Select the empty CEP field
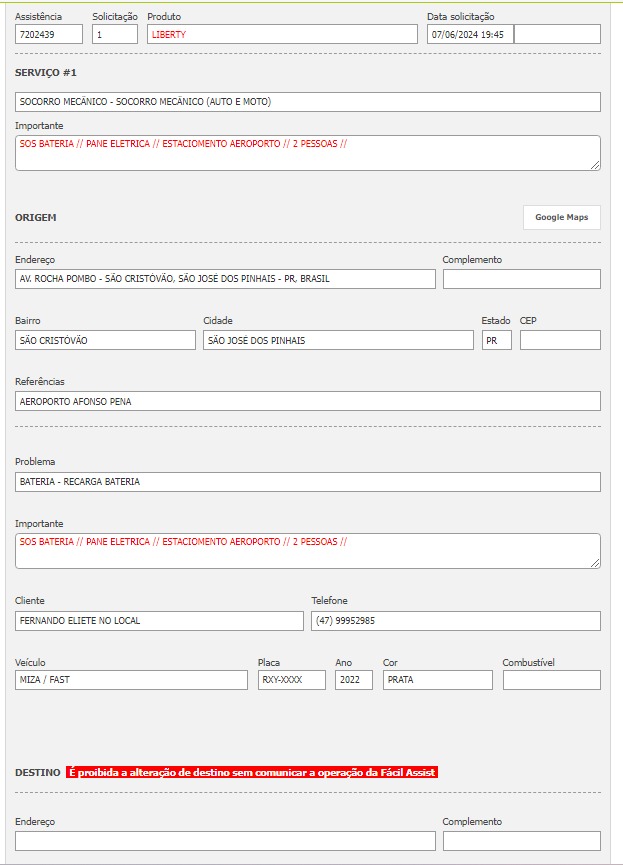Image resolution: width=623 pixels, height=865 pixels. coord(560,340)
